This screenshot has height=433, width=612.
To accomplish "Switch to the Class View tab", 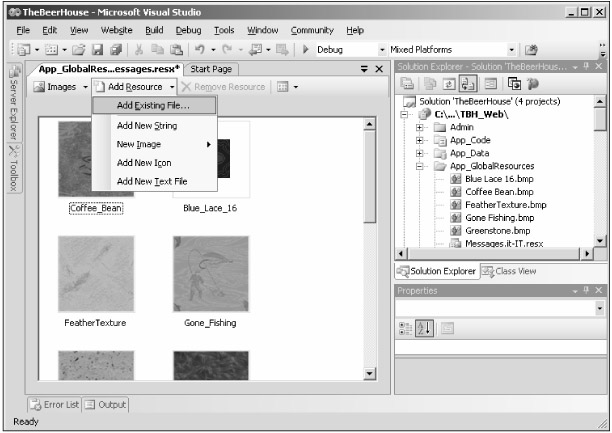I will tap(508, 271).
